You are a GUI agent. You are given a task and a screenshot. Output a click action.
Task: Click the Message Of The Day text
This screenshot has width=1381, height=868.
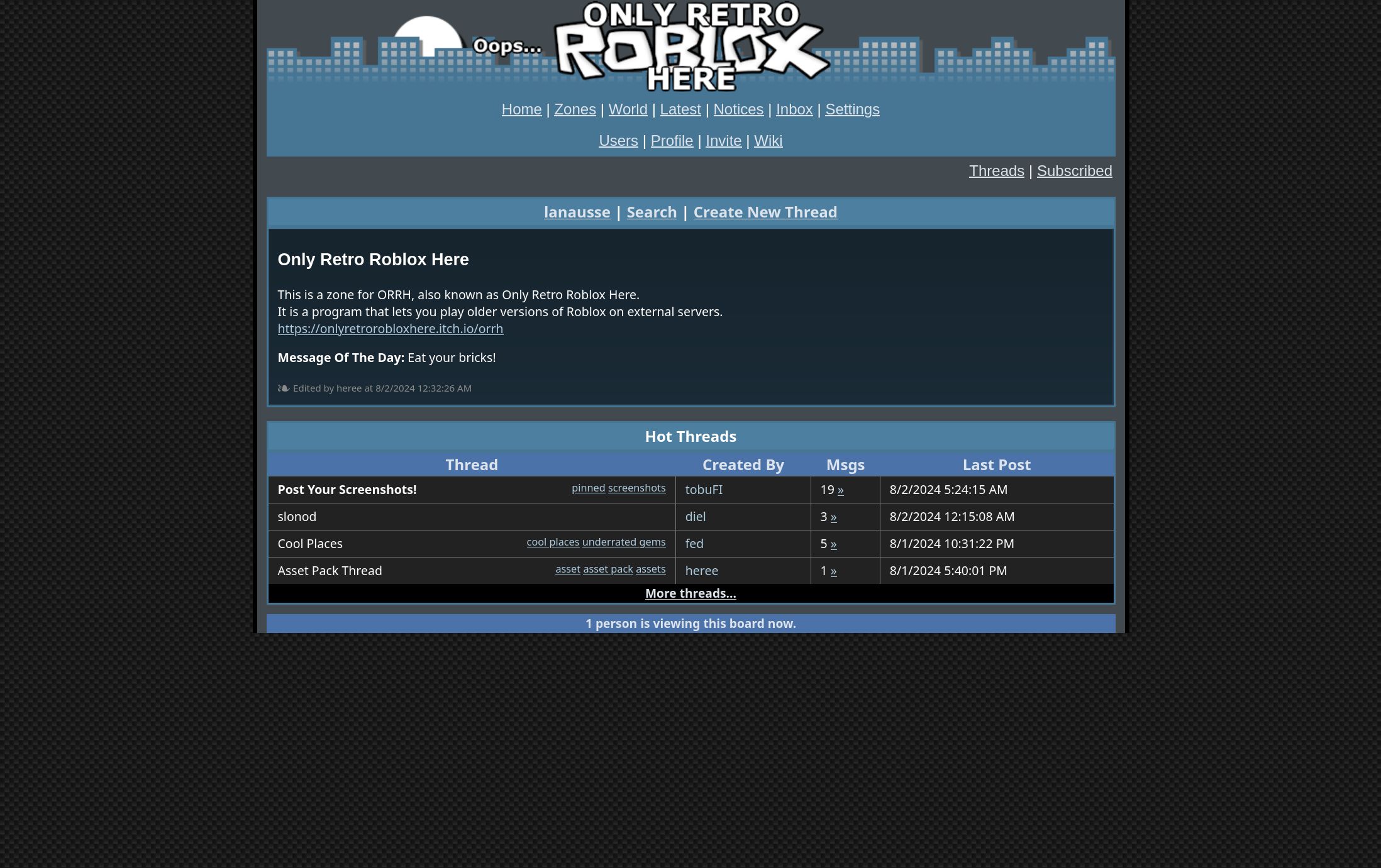386,358
